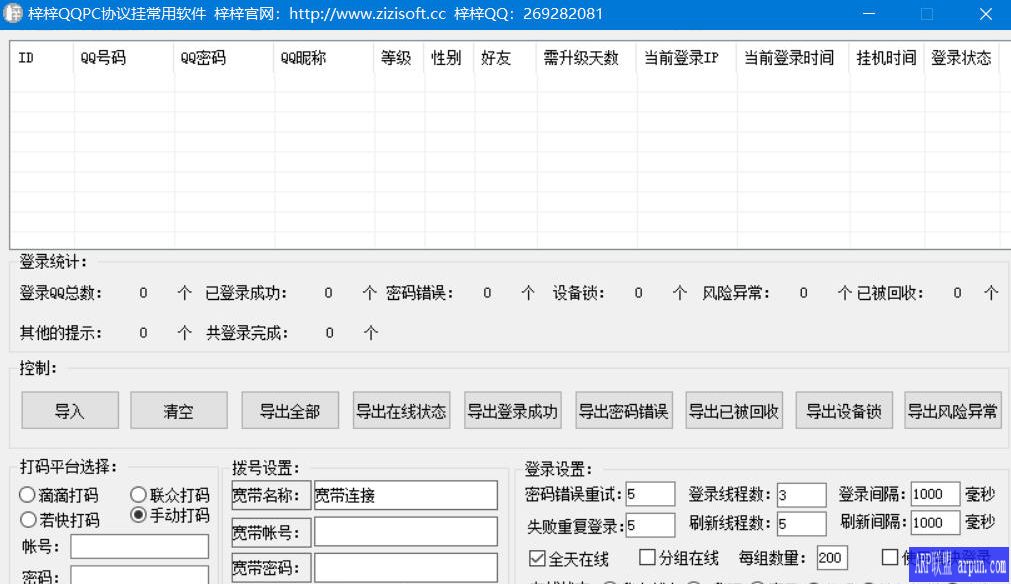This screenshot has width=1011, height=584.
Task: Click the 导出全部 button
Action: pyautogui.click(x=290, y=411)
